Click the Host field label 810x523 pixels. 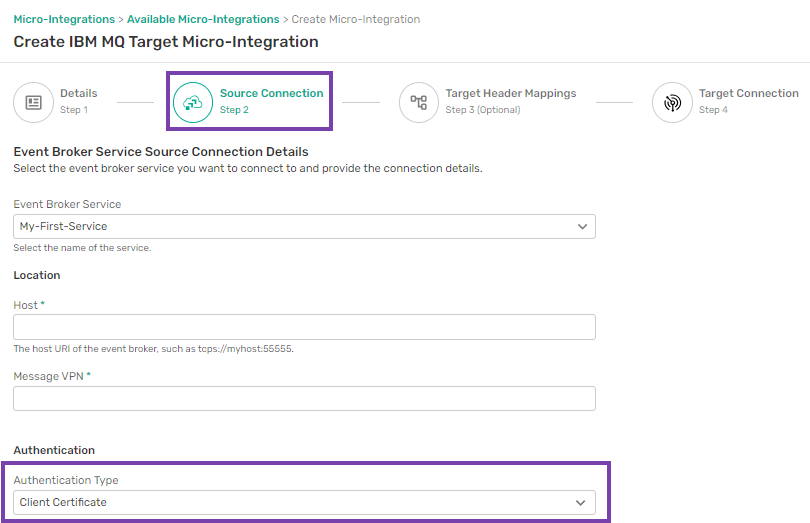[26, 305]
